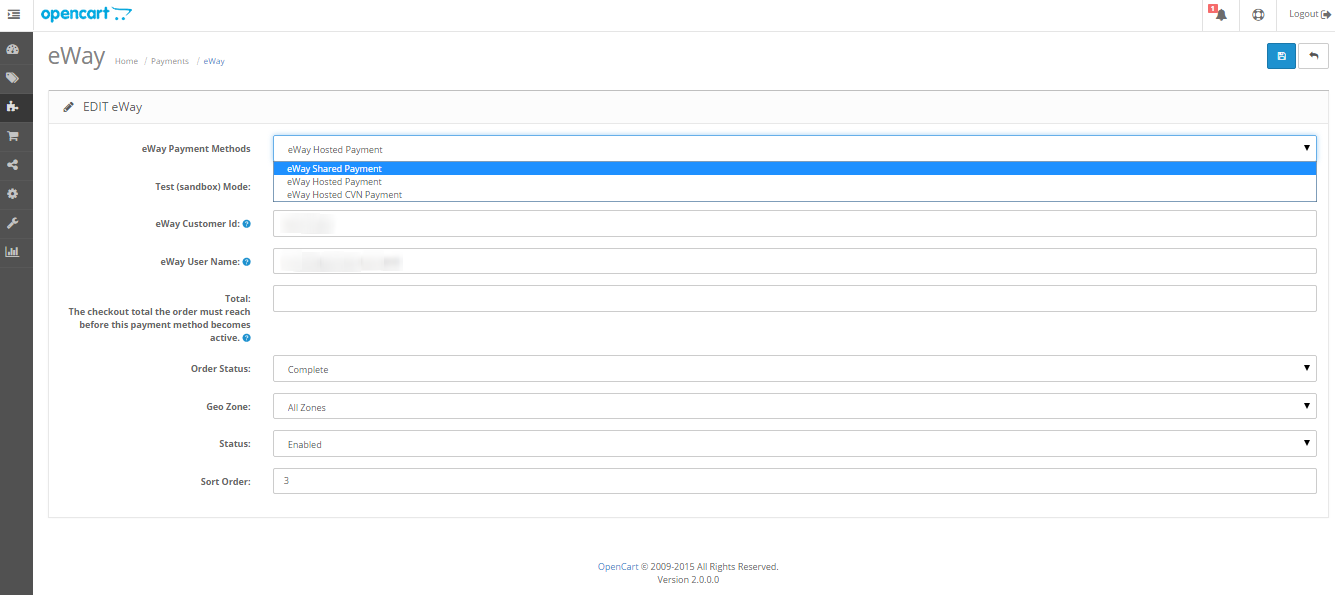Open the Marketing share sidebar icon

click(x=13, y=165)
